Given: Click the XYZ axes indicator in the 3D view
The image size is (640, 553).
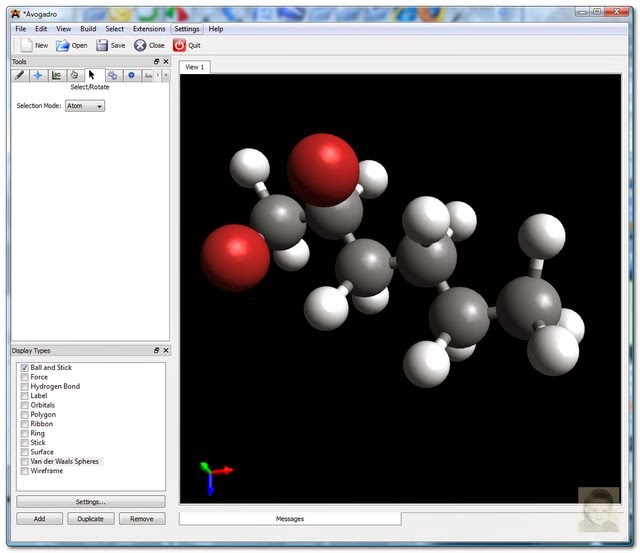Looking at the screenshot, I should click(x=215, y=477).
